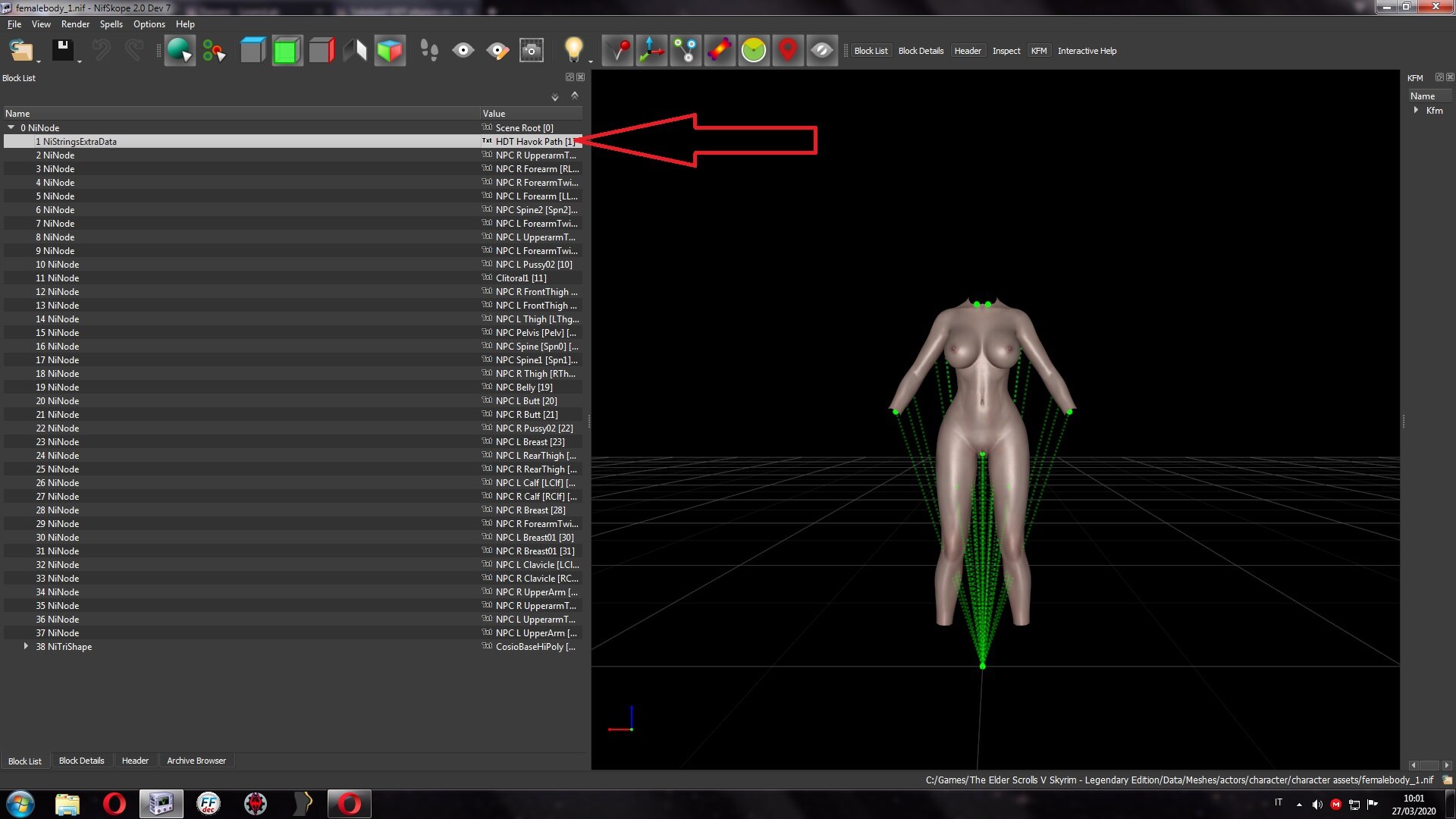This screenshot has width=1456, height=819.
Task: Click the Redo arrow icon
Action: (133, 51)
